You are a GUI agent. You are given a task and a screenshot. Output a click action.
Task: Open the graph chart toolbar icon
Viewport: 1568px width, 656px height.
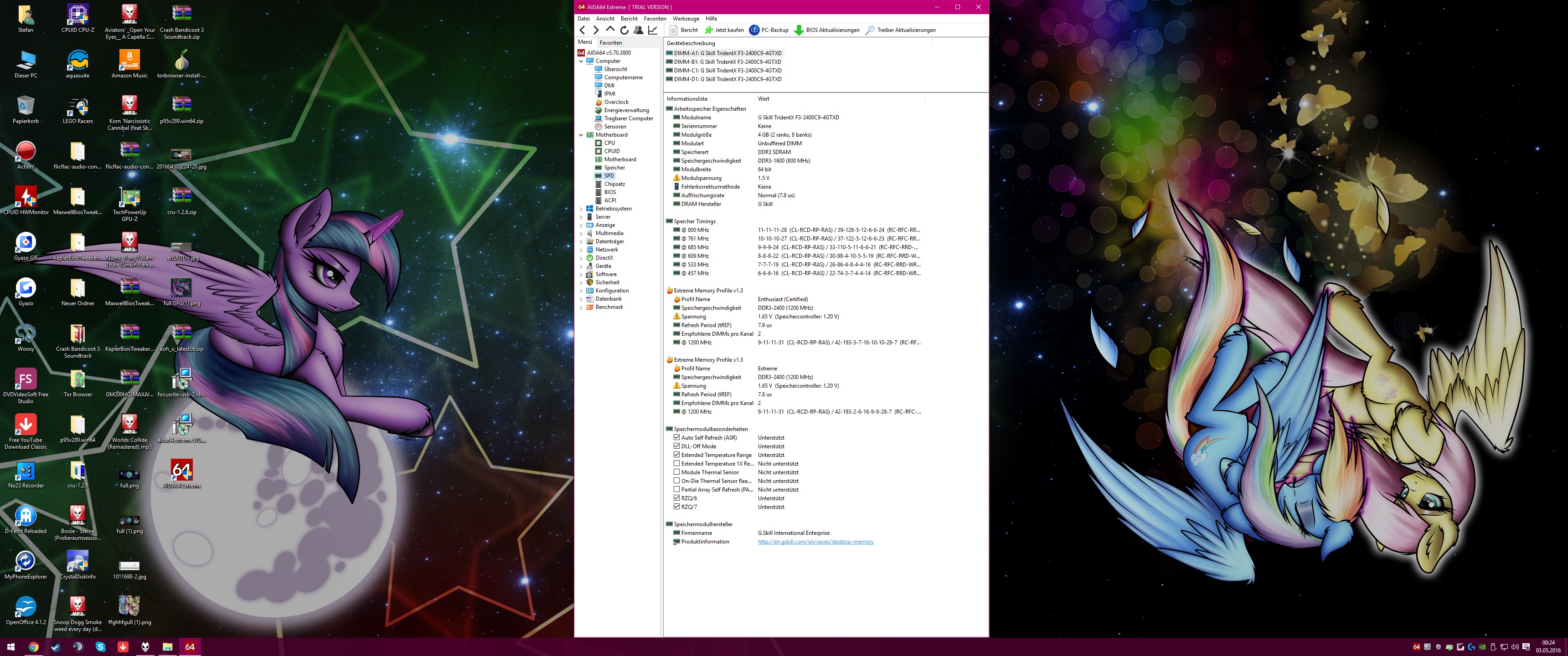(653, 30)
